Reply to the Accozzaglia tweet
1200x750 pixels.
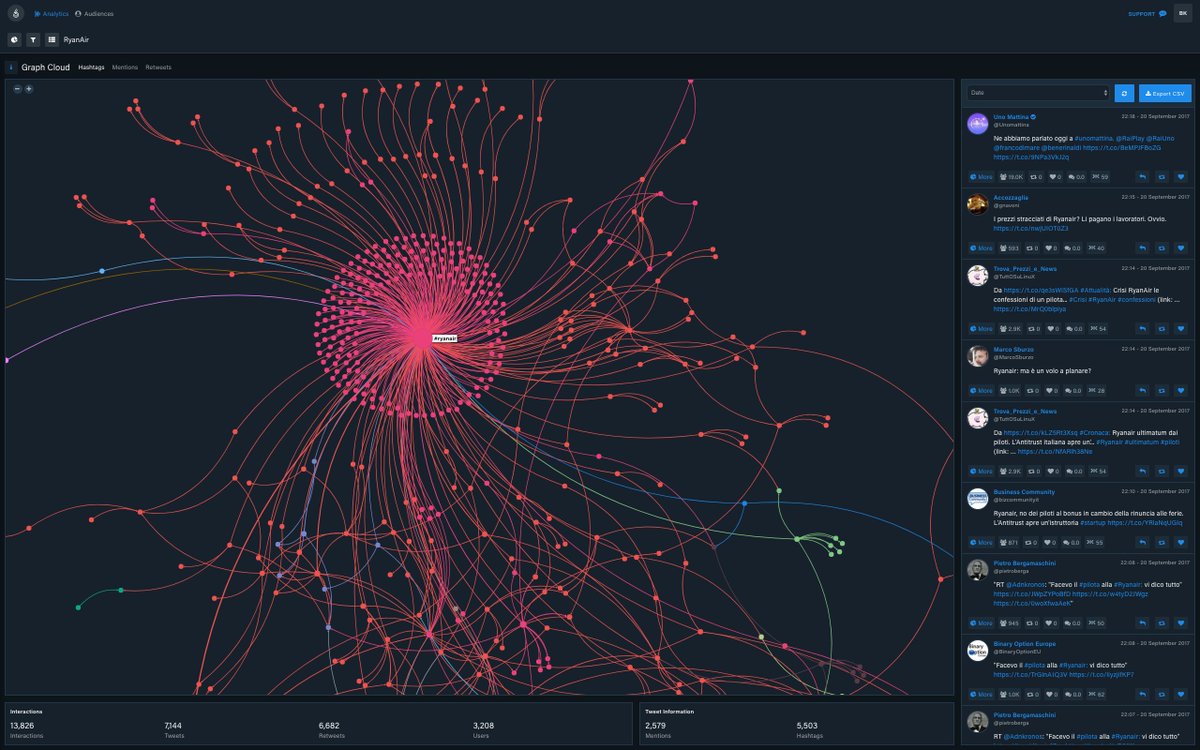tap(1142, 248)
